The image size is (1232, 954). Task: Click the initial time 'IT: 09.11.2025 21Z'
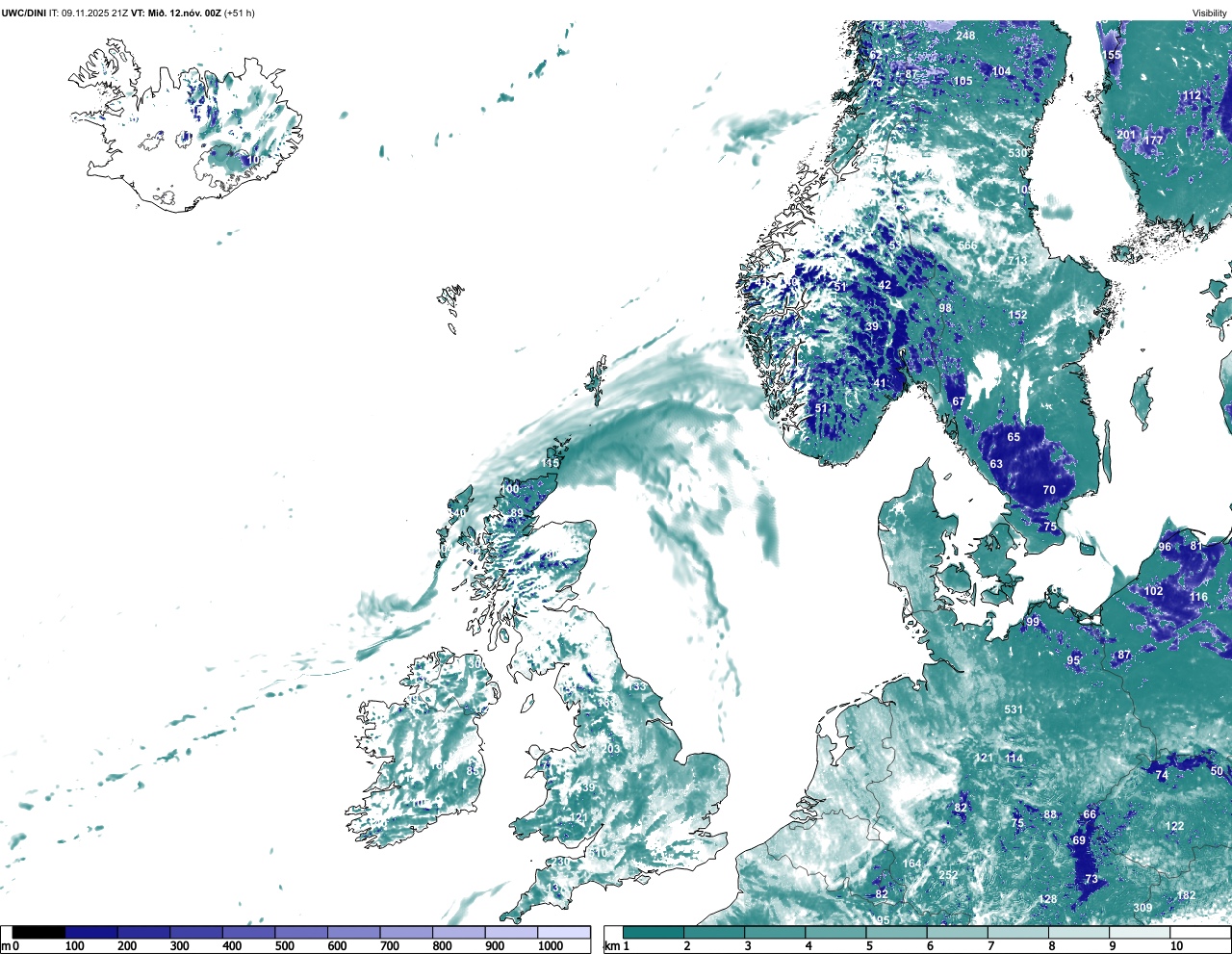point(89,13)
